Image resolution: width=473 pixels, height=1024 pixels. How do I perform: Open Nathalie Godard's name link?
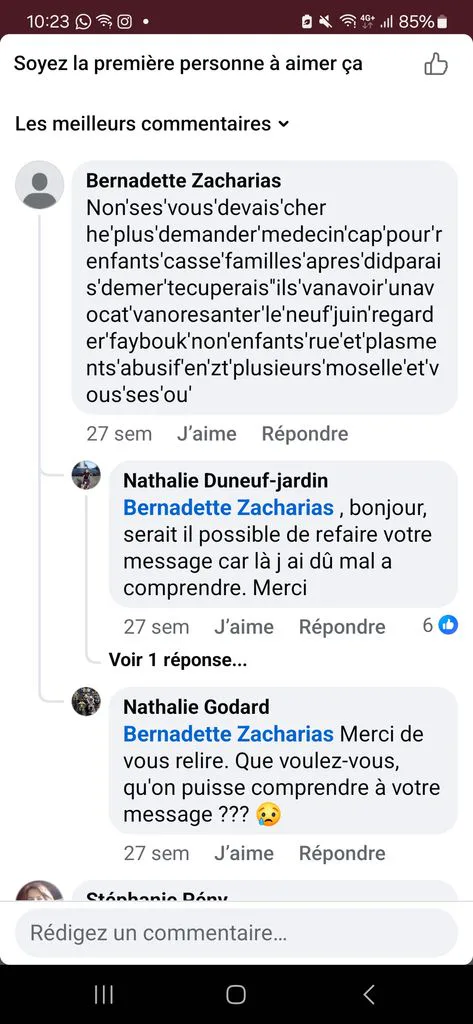197,706
